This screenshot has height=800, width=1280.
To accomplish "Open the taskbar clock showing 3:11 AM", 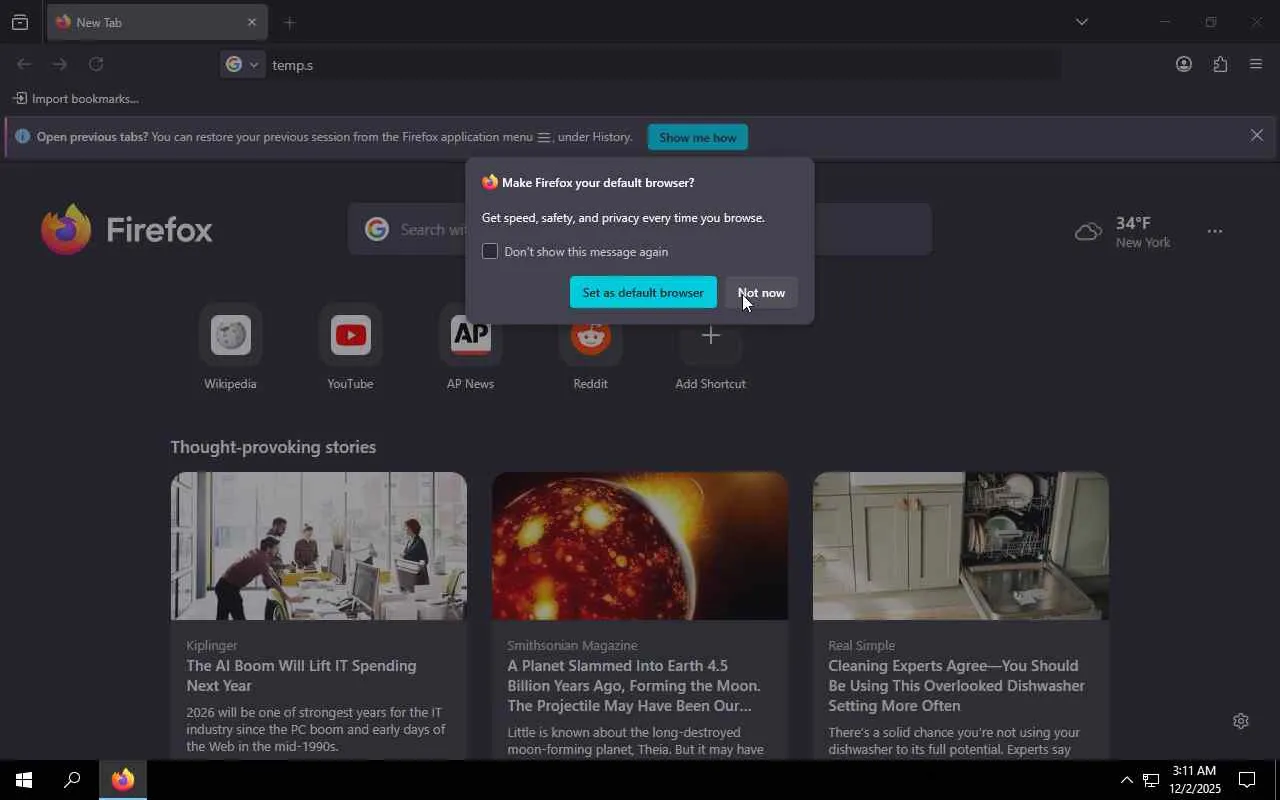I will [1194, 780].
